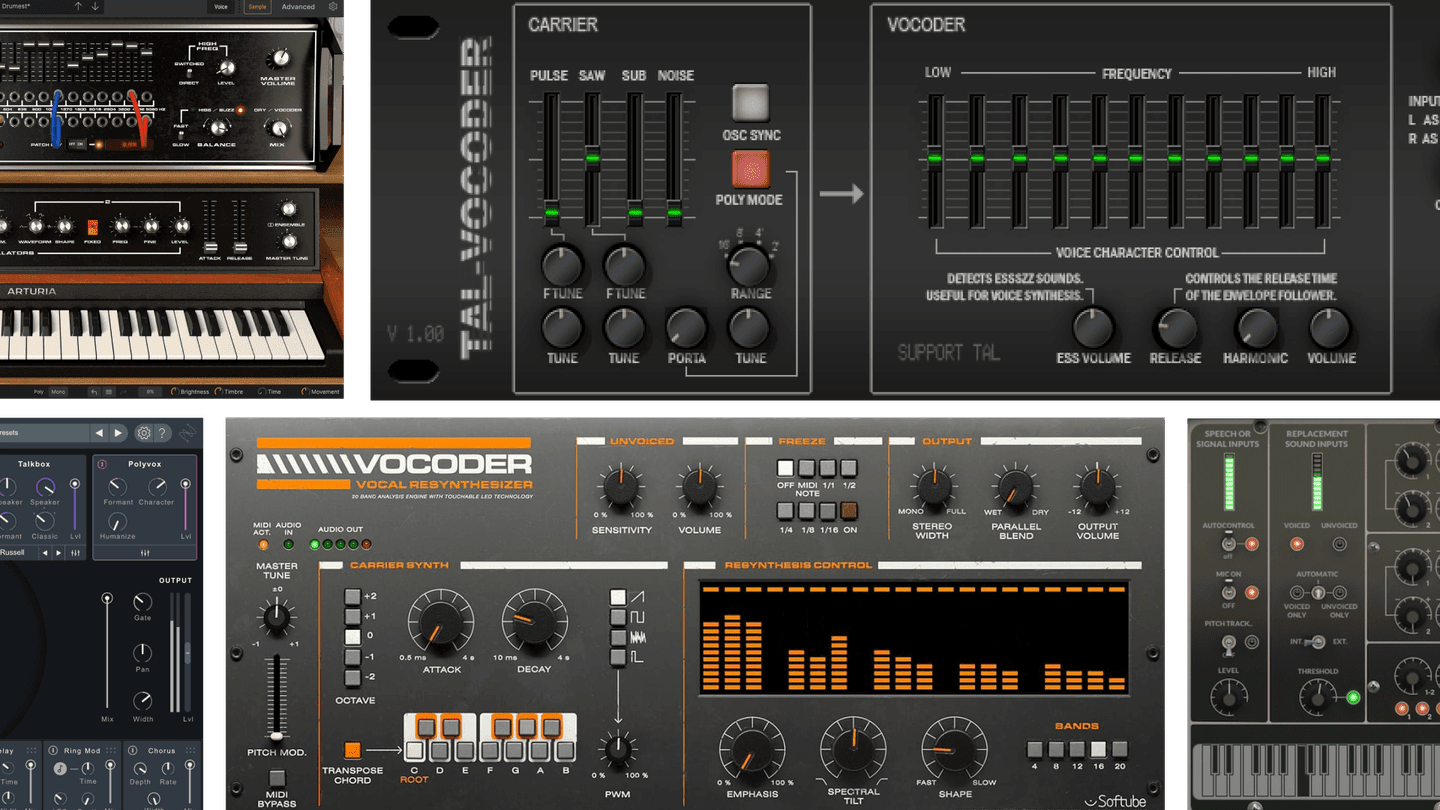Click the settings gear in Arturia header
Image resolution: width=1440 pixels, height=810 pixels.
tap(333, 6)
